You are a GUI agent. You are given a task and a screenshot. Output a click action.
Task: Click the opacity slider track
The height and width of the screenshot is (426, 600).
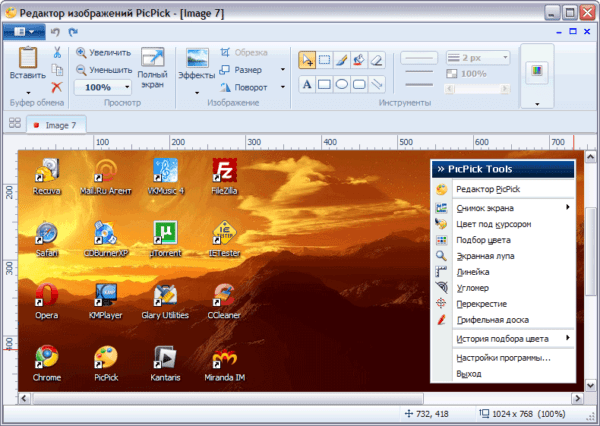[477, 89]
